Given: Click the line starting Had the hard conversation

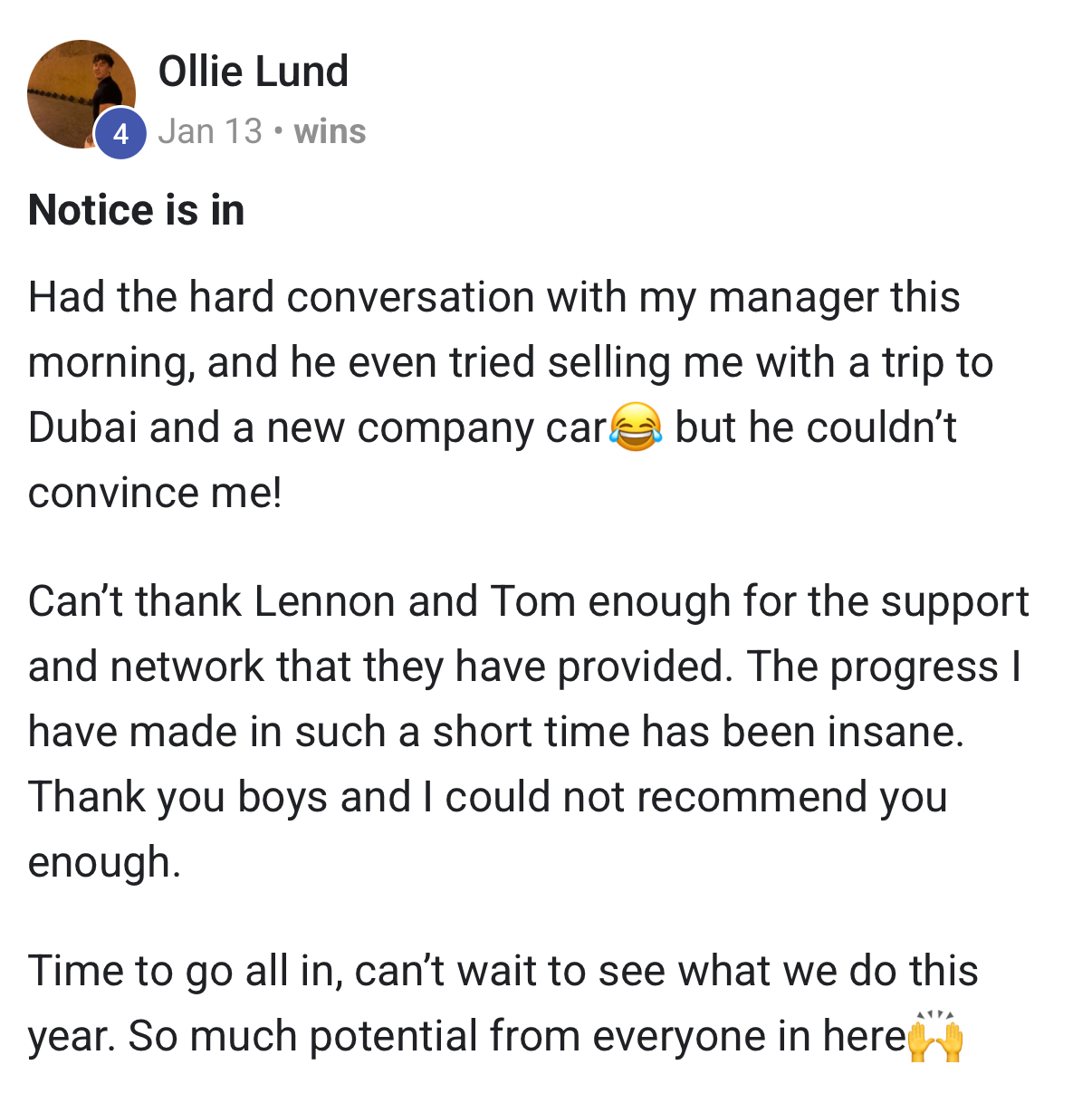Looking at the screenshot, I should click(x=494, y=298).
